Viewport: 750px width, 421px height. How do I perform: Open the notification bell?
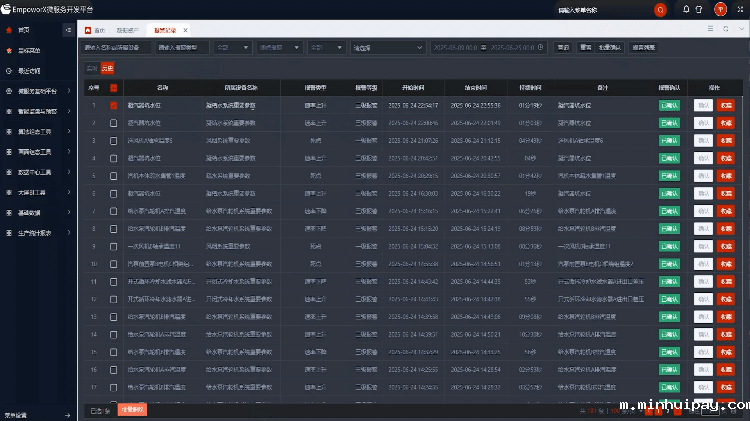click(685, 9)
